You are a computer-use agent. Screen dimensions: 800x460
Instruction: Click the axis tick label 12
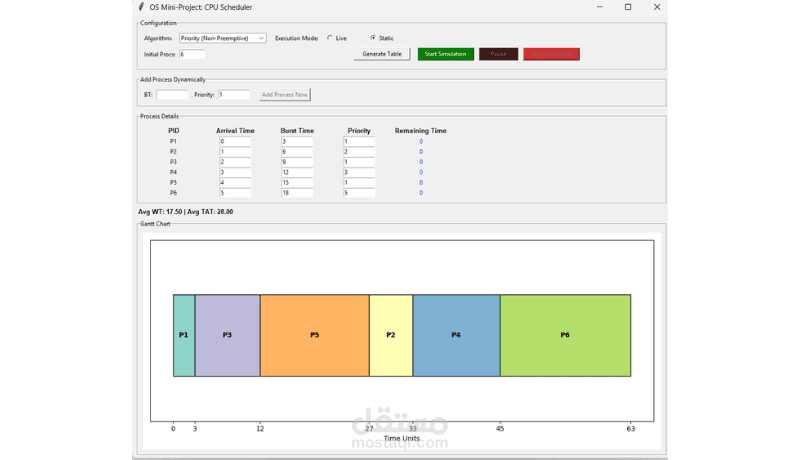click(260, 429)
